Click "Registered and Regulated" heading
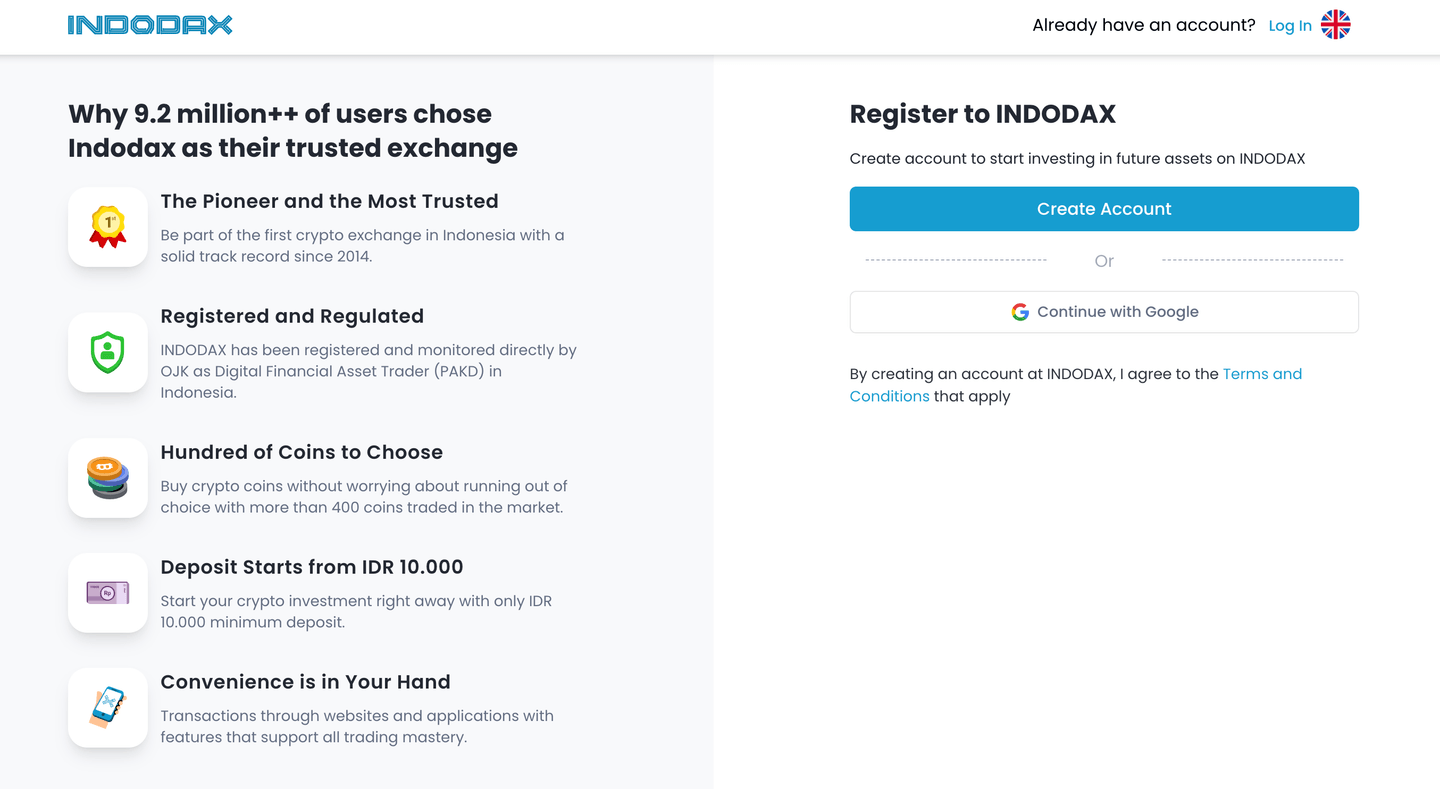This screenshot has height=789, width=1440. coord(292,316)
